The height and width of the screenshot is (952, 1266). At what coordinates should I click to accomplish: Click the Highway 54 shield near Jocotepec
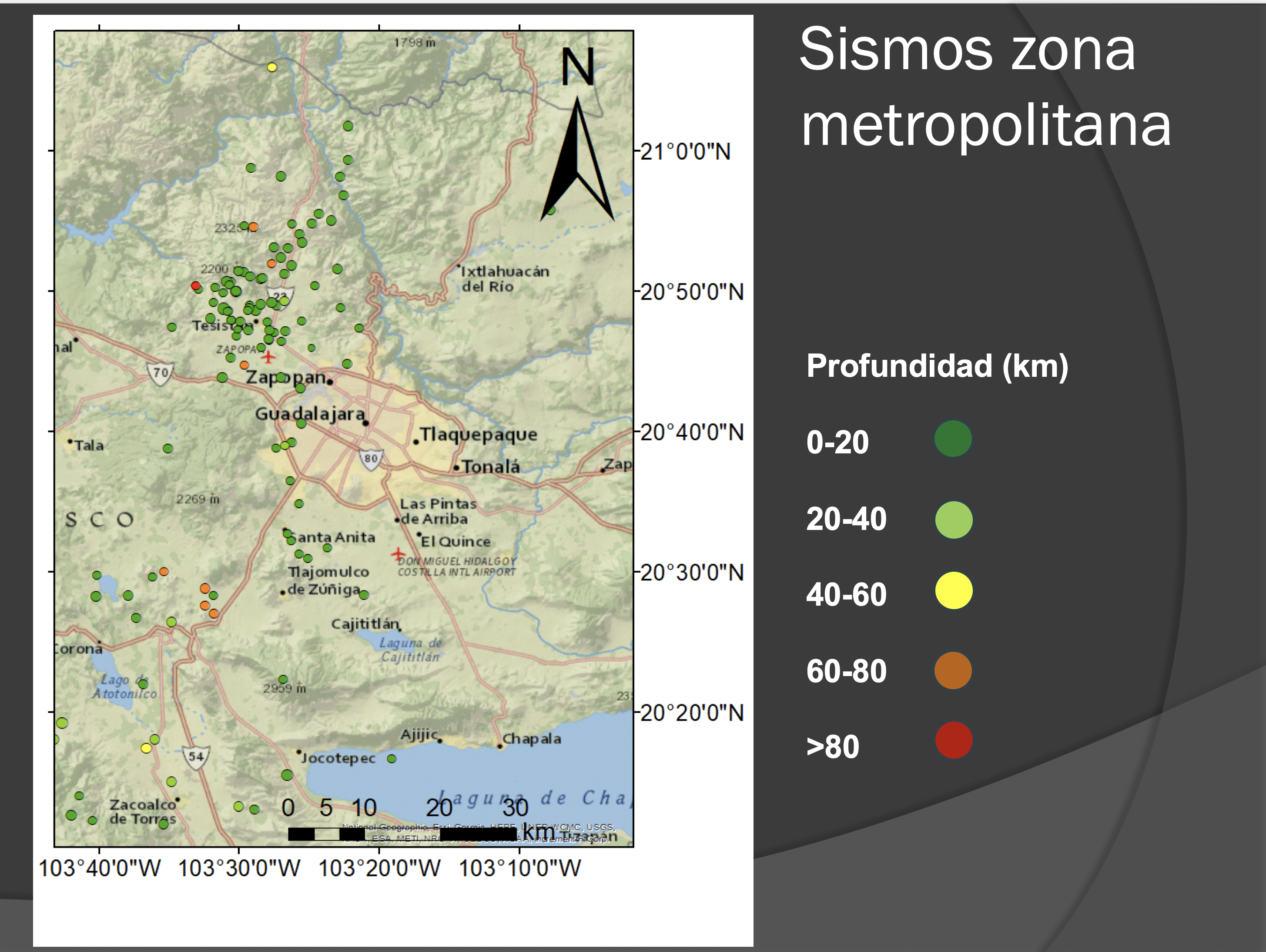click(196, 757)
